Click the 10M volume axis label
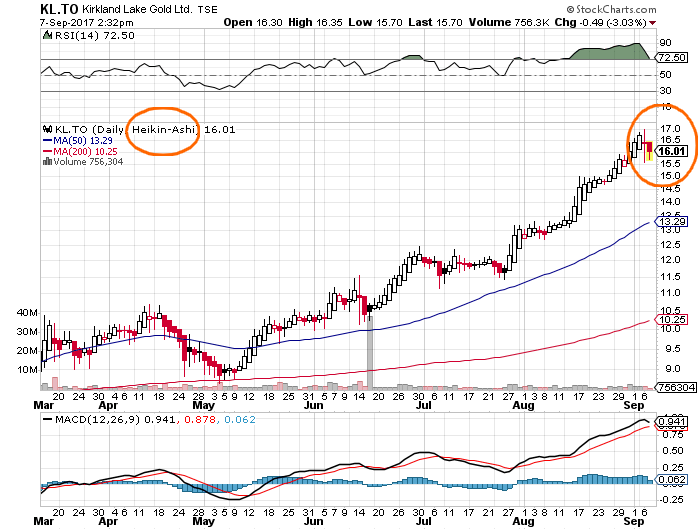 coord(28,370)
